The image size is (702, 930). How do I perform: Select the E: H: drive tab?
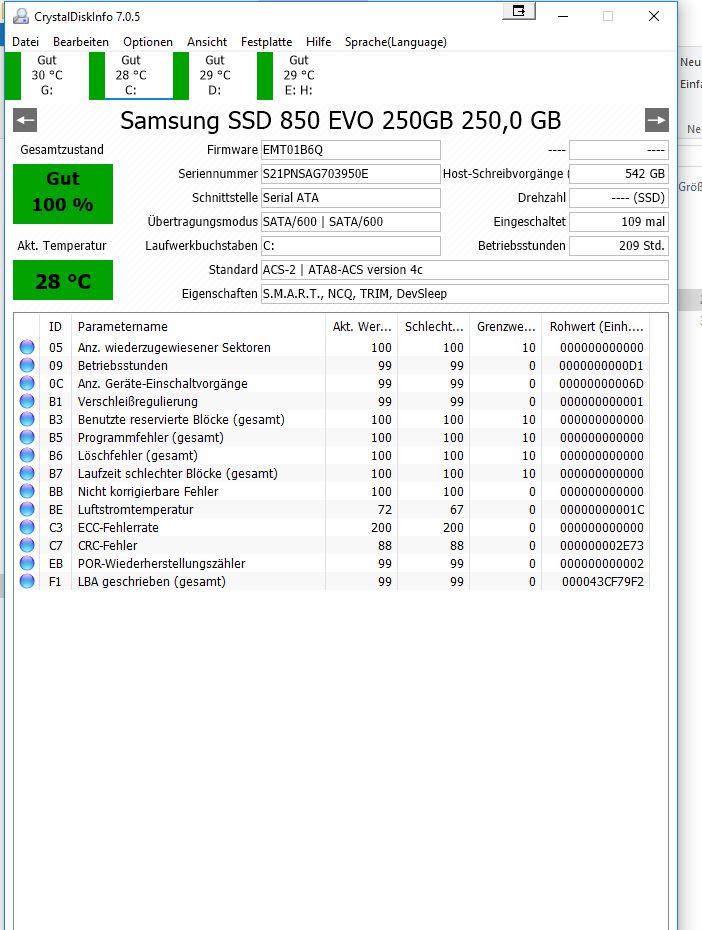(299, 75)
